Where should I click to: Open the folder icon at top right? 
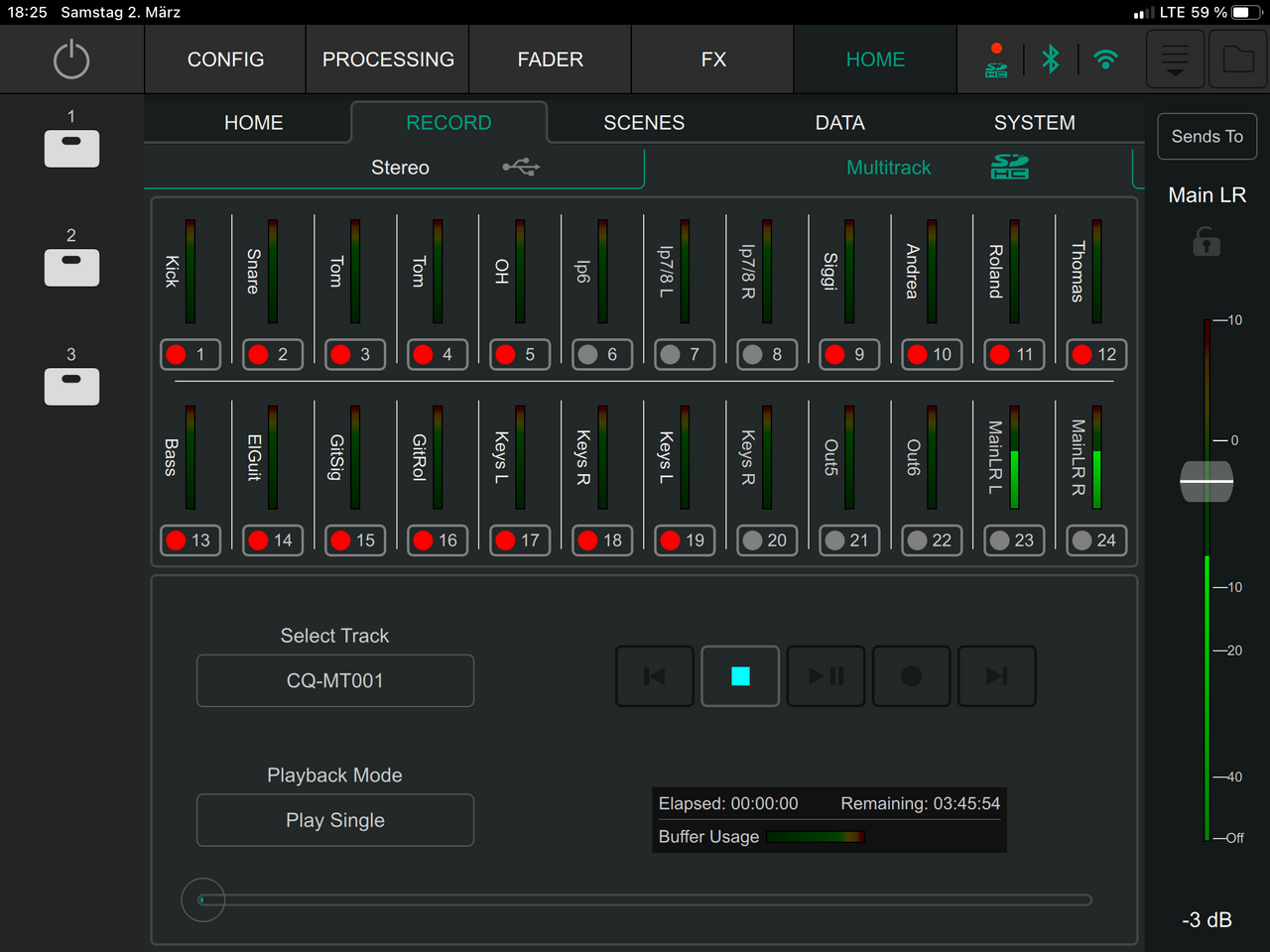point(1237,59)
